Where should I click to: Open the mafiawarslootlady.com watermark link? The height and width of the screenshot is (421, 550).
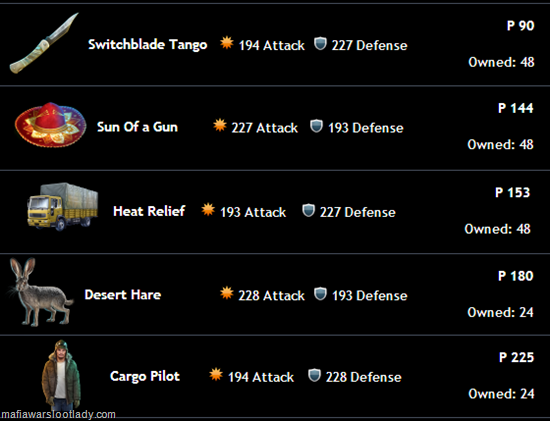click(x=58, y=415)
